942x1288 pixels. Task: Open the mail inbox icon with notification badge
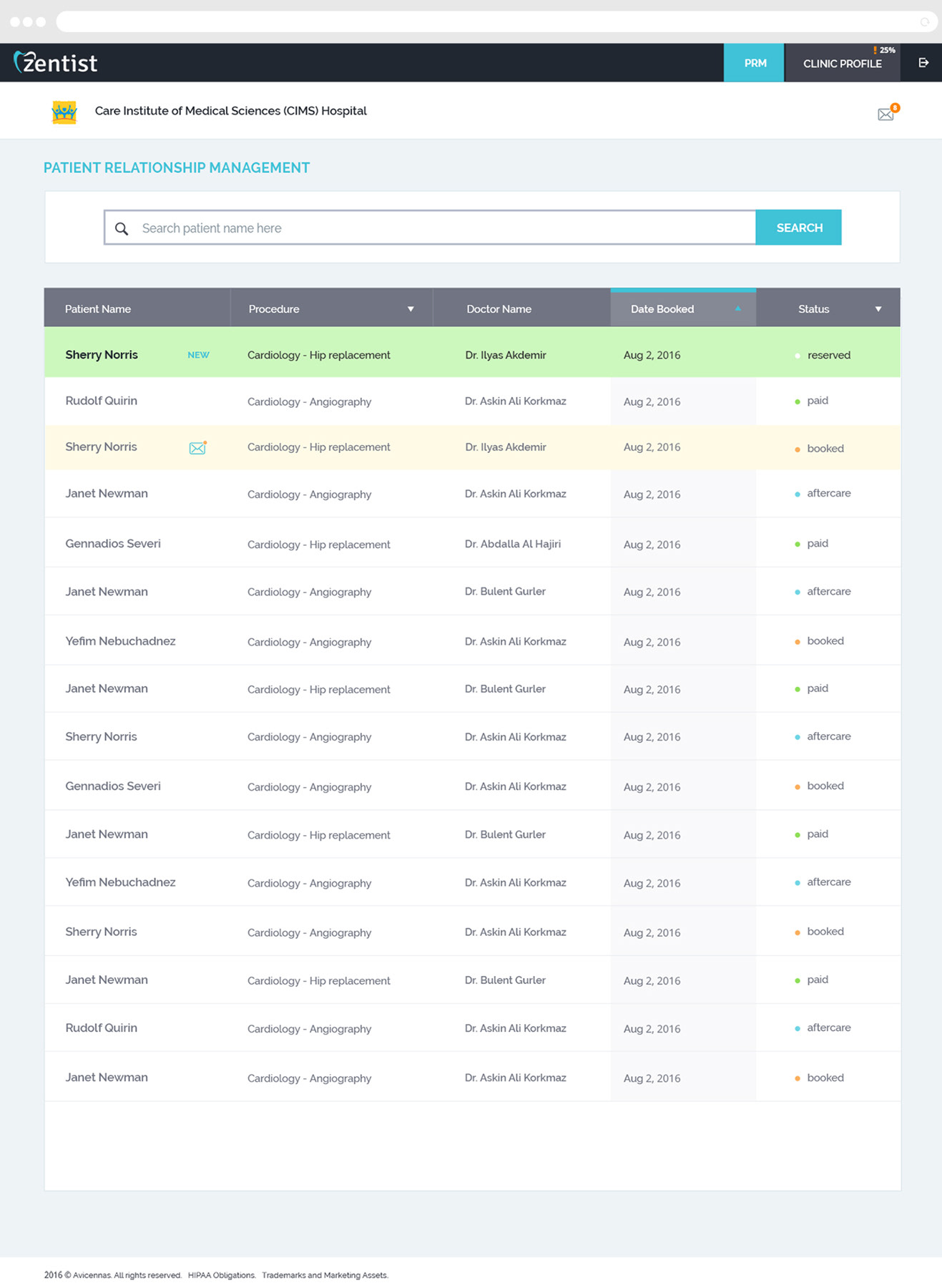pyautogui.click(x=887, y=113)
